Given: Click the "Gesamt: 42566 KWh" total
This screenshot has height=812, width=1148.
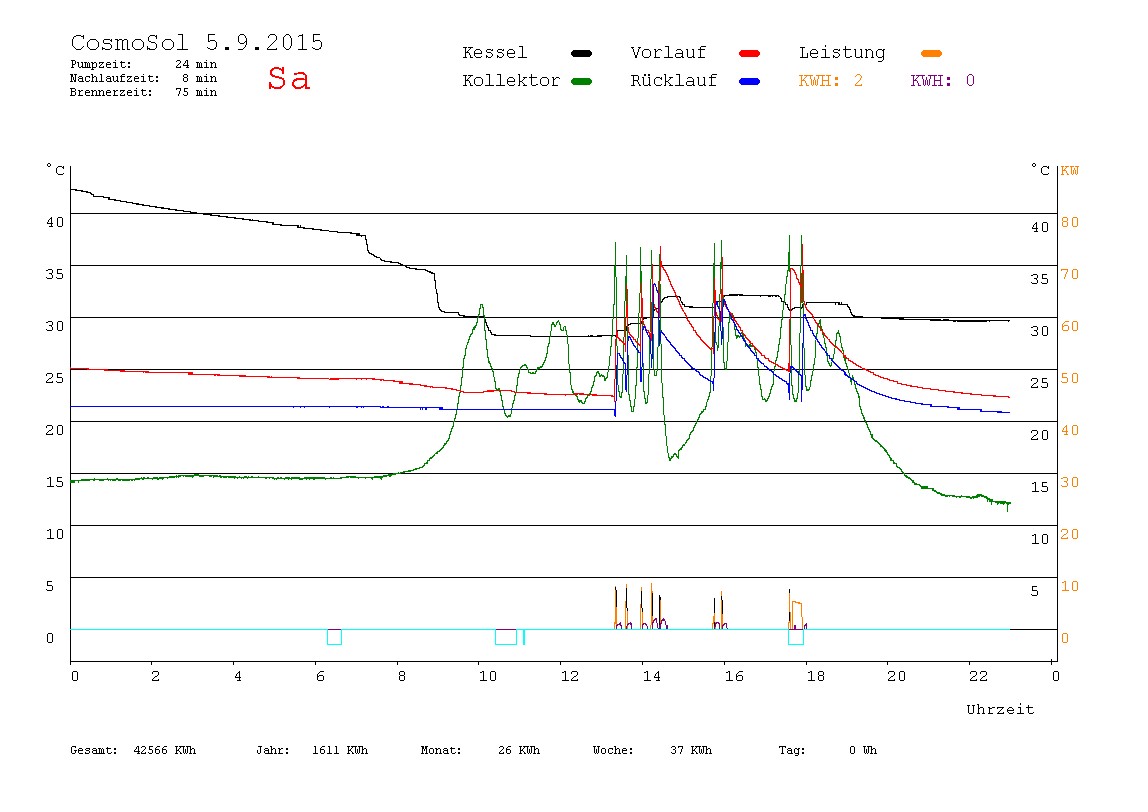Looking at the screenshot, I should (x=133, y=750).
